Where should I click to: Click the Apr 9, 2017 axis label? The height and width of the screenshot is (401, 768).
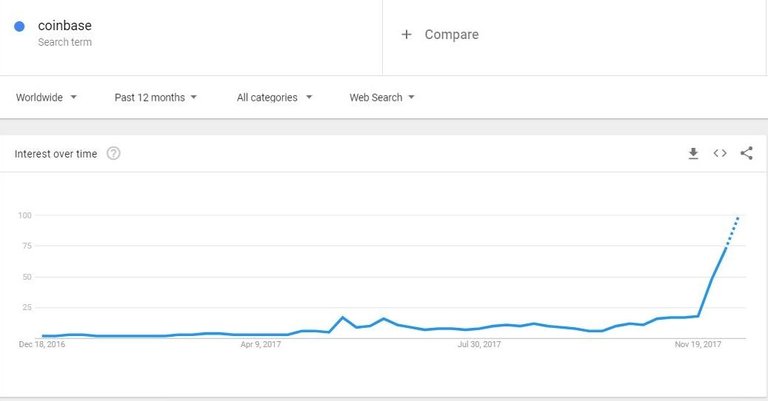click(261, 344)
